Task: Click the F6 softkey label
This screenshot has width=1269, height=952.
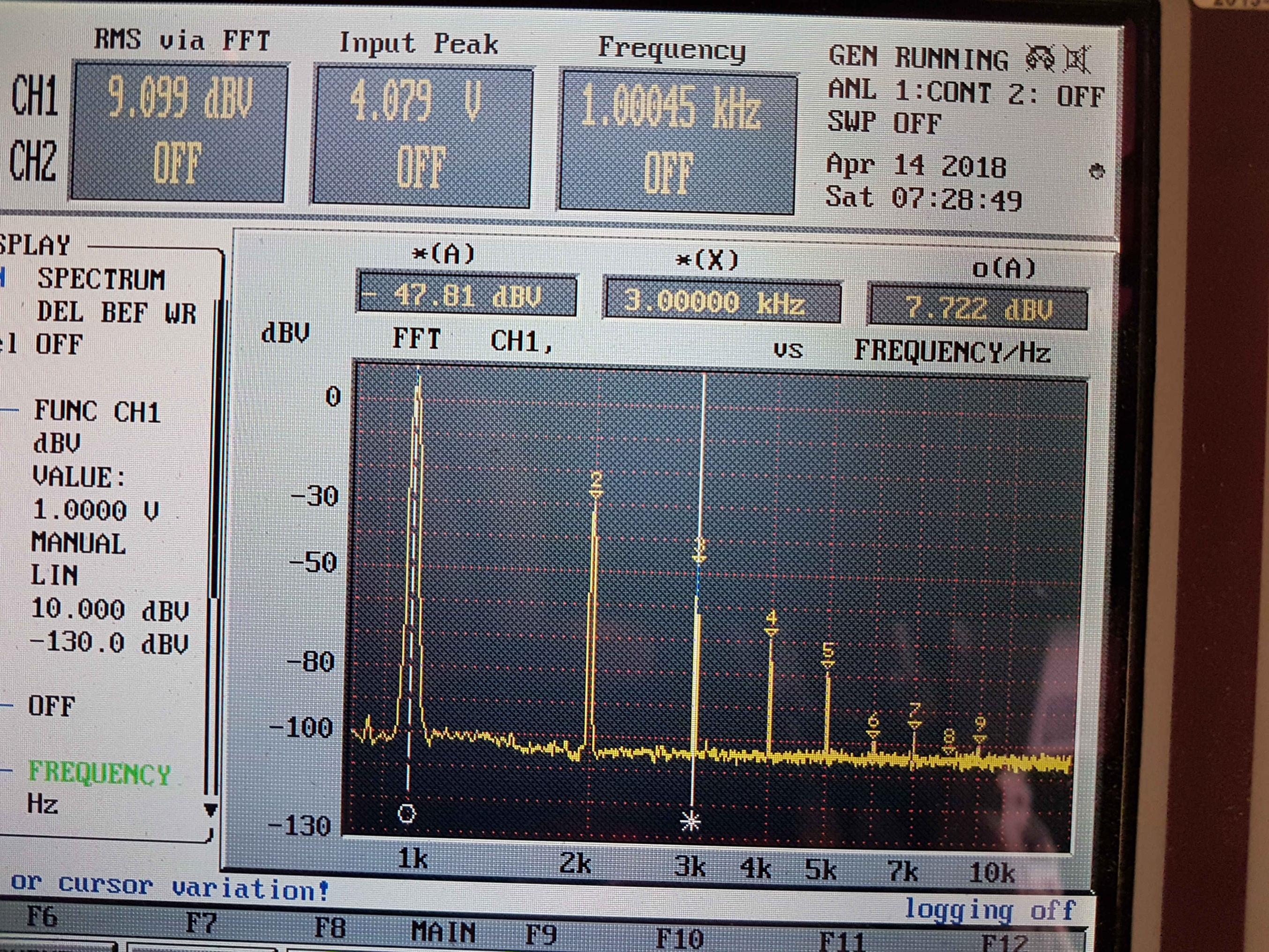Action: tap(42, 915)
